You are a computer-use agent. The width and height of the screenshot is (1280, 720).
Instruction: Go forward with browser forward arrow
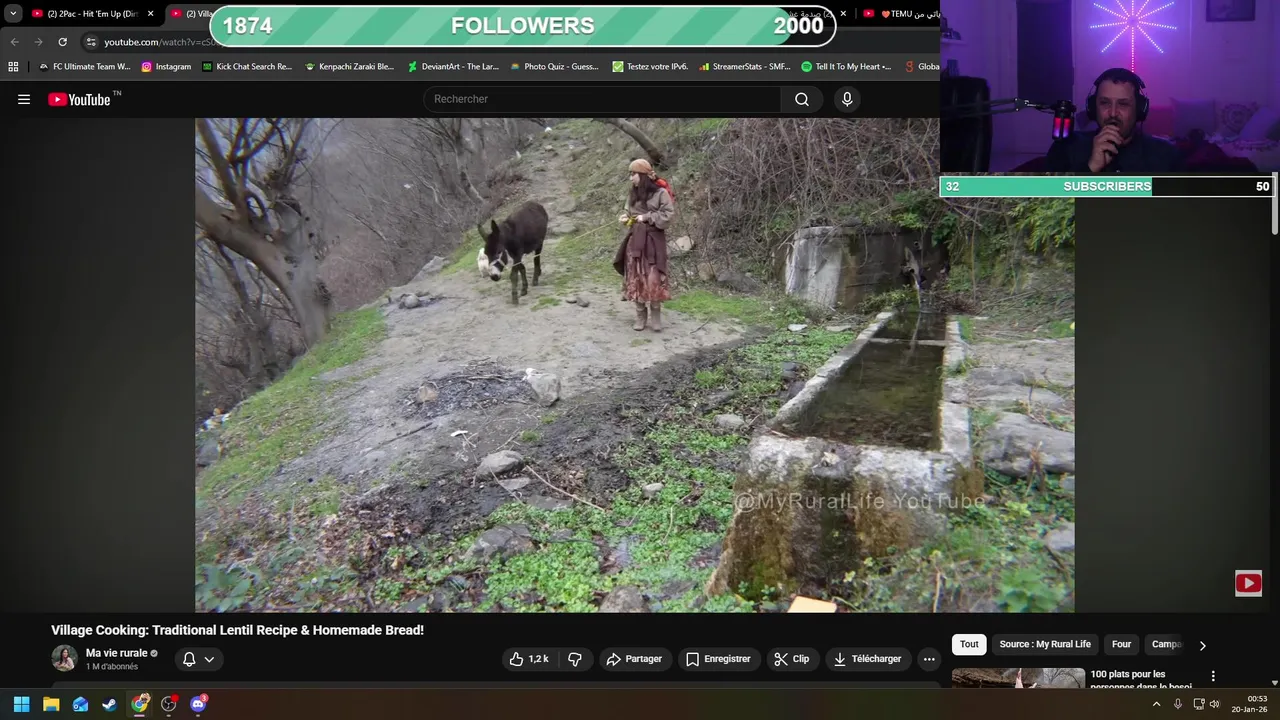coord(38,42)
